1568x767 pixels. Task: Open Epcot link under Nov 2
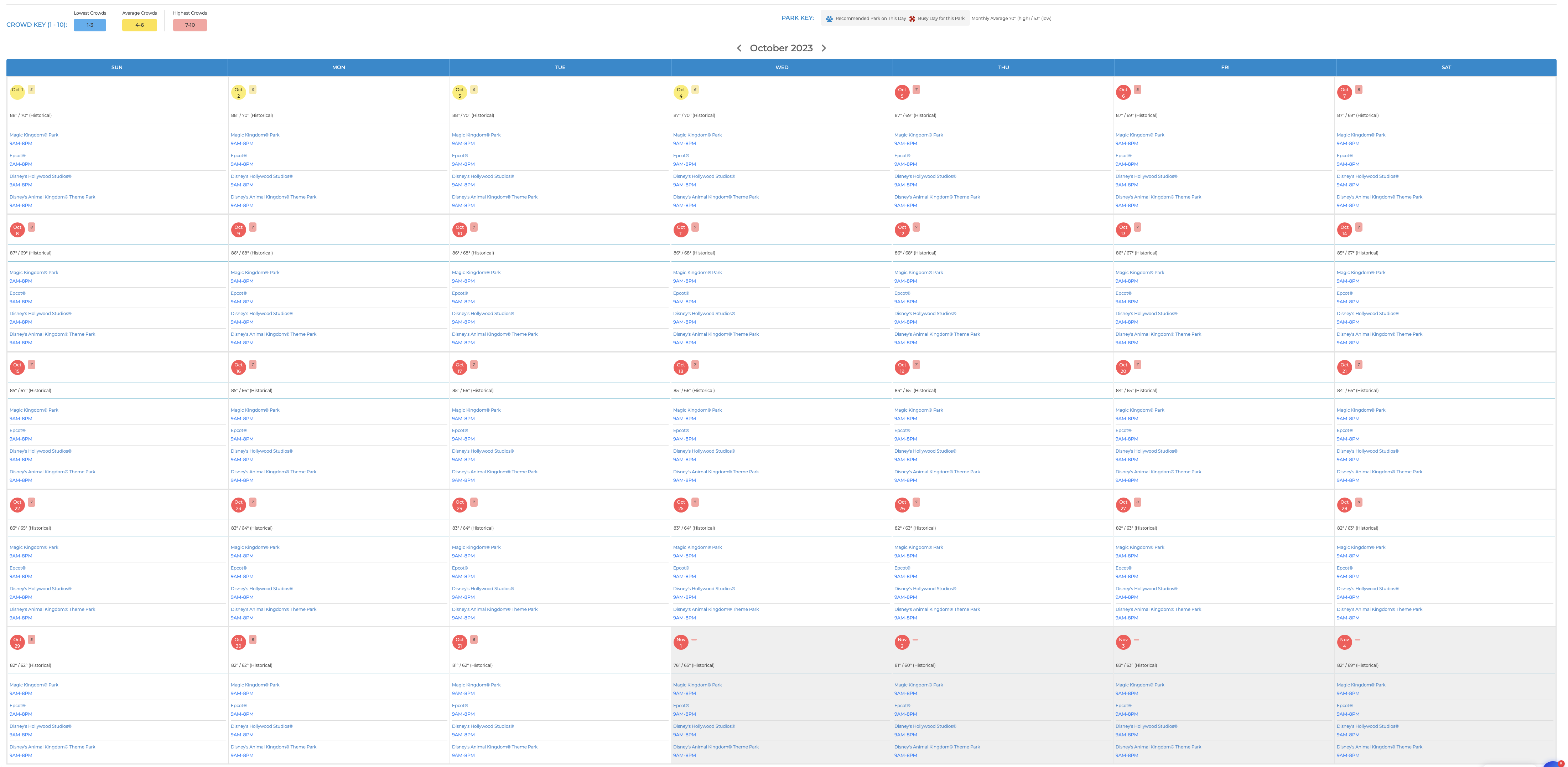coord(903,706)
